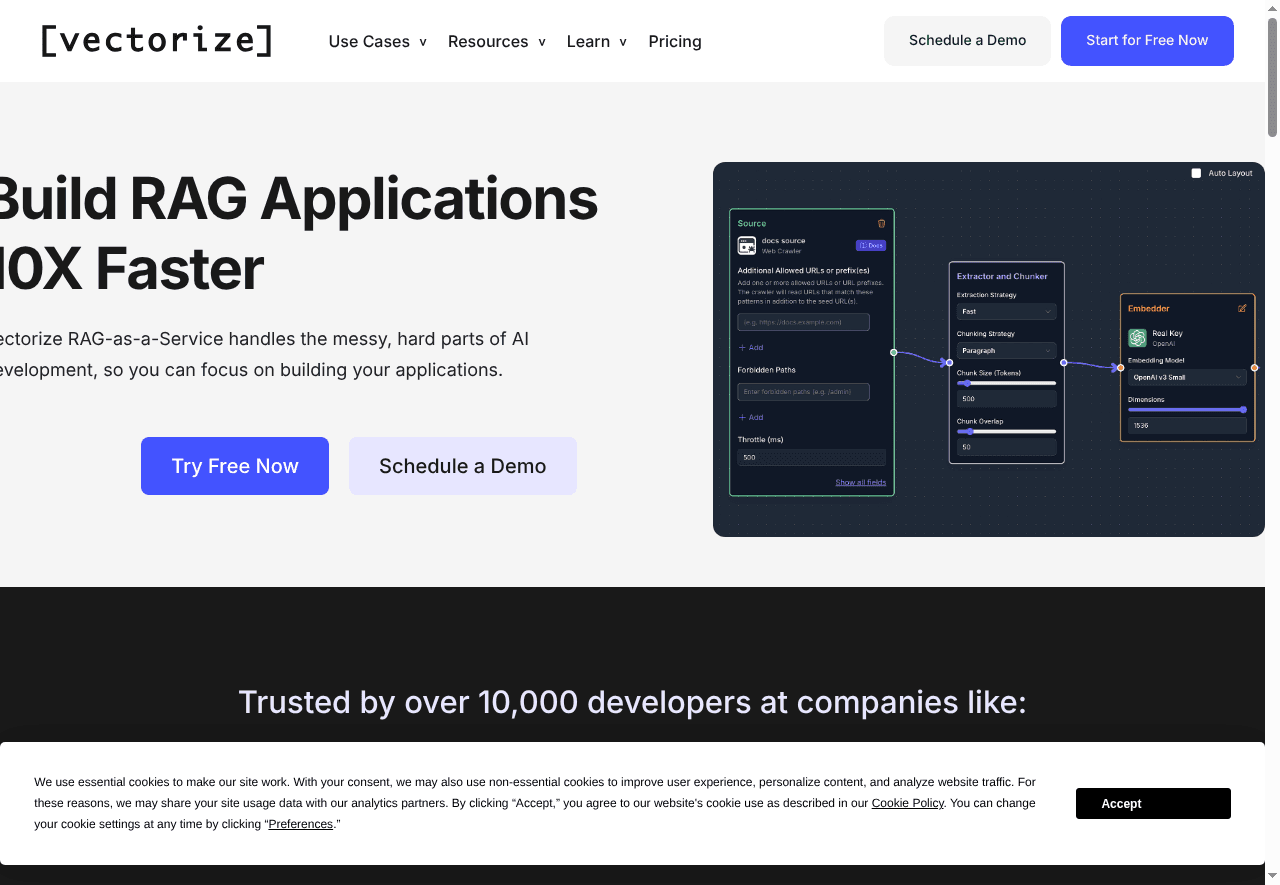Click the Web Crawler source icon
This screenshot has width=1280, height=885.
(747, 245)
